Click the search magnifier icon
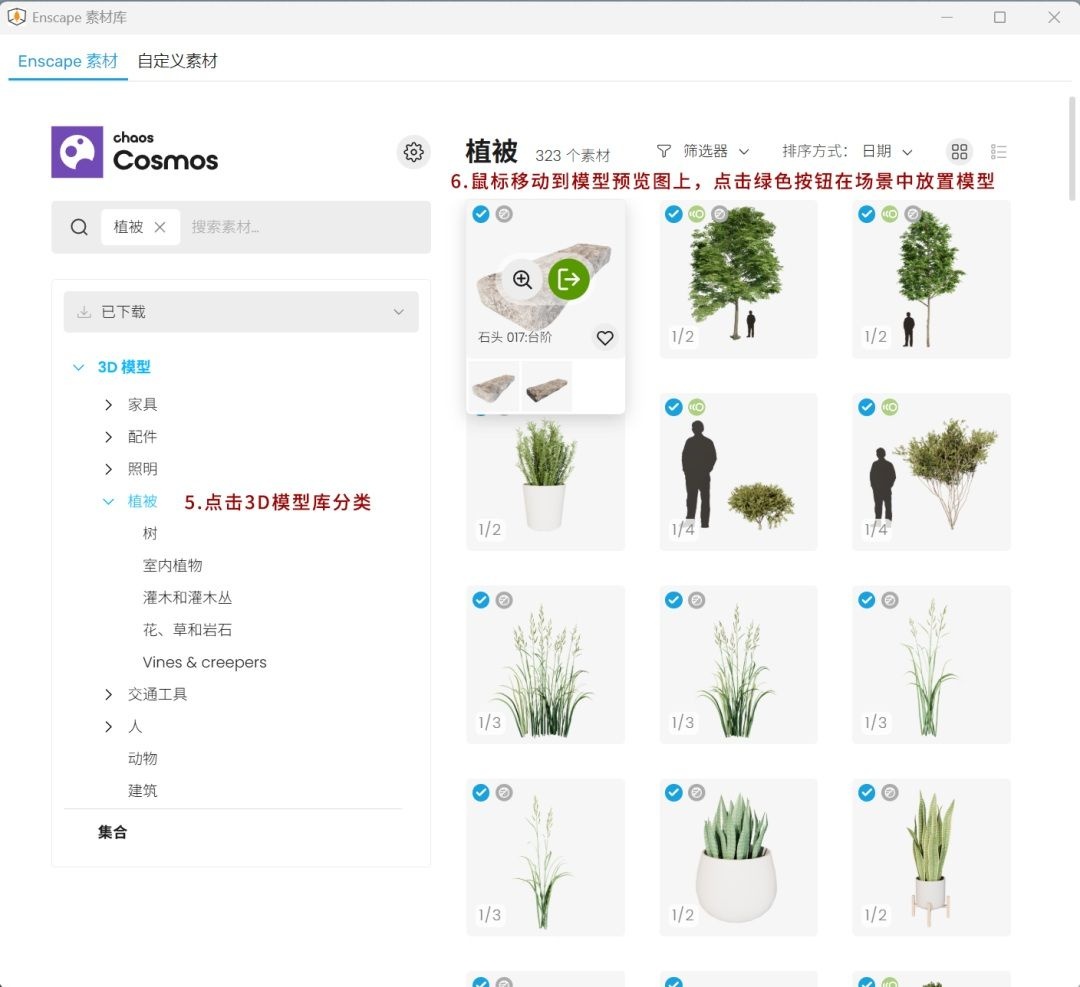 click(79, 227)
